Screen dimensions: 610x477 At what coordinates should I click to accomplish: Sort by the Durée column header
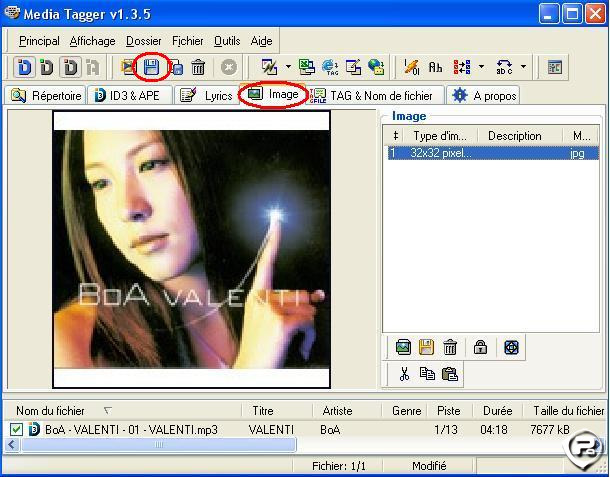(498, 411)
